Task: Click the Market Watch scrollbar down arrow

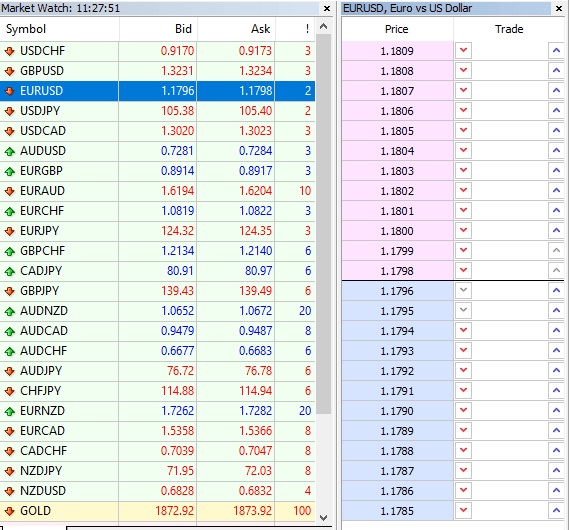Action: click(x=324, y=518)
